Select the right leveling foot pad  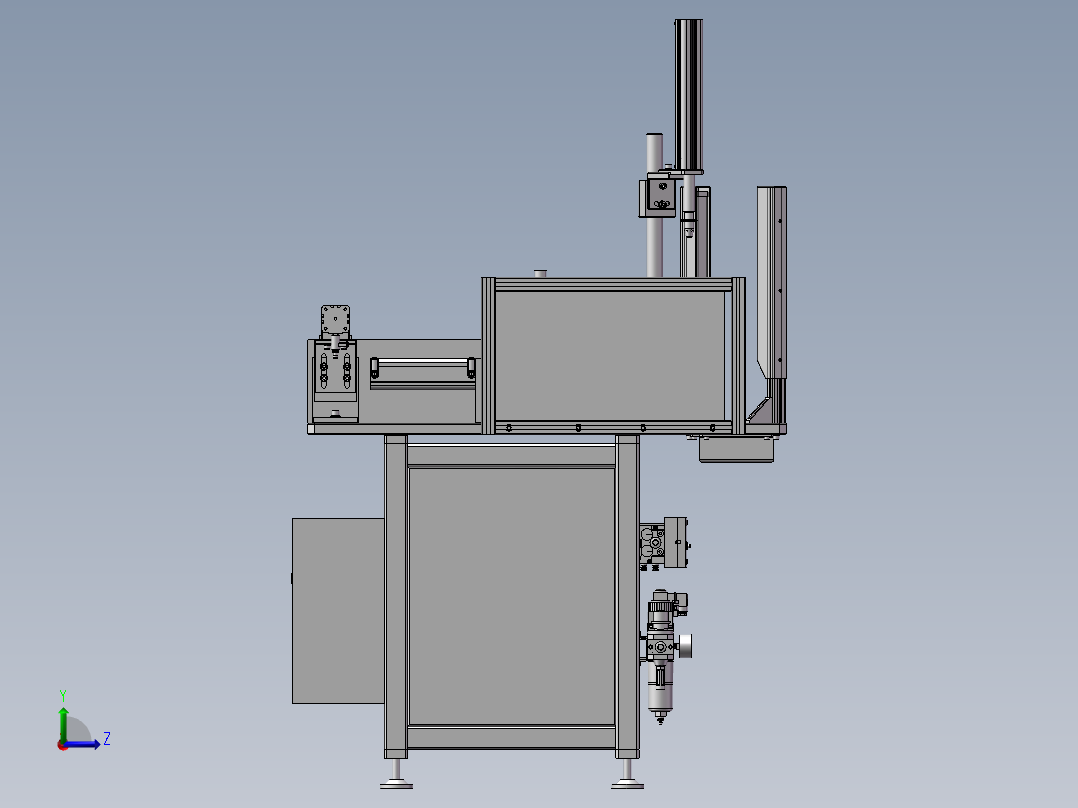coord(627,783)
